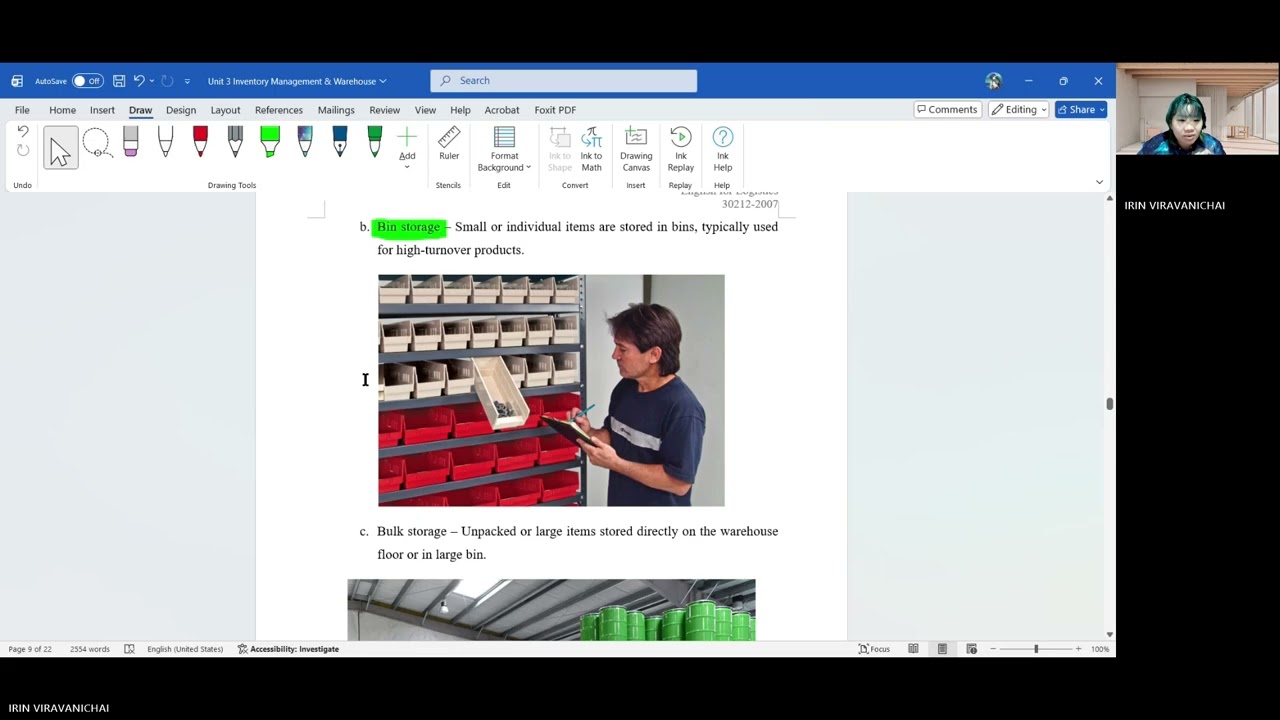Open the spelling and grammar check icon

tap(129, 649)
